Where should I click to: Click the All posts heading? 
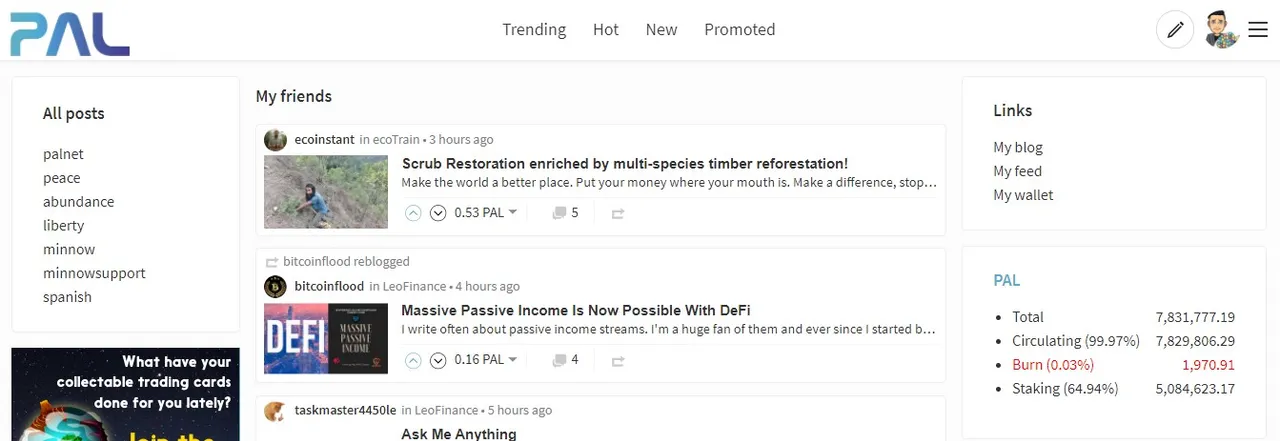(x=74, y=114)
